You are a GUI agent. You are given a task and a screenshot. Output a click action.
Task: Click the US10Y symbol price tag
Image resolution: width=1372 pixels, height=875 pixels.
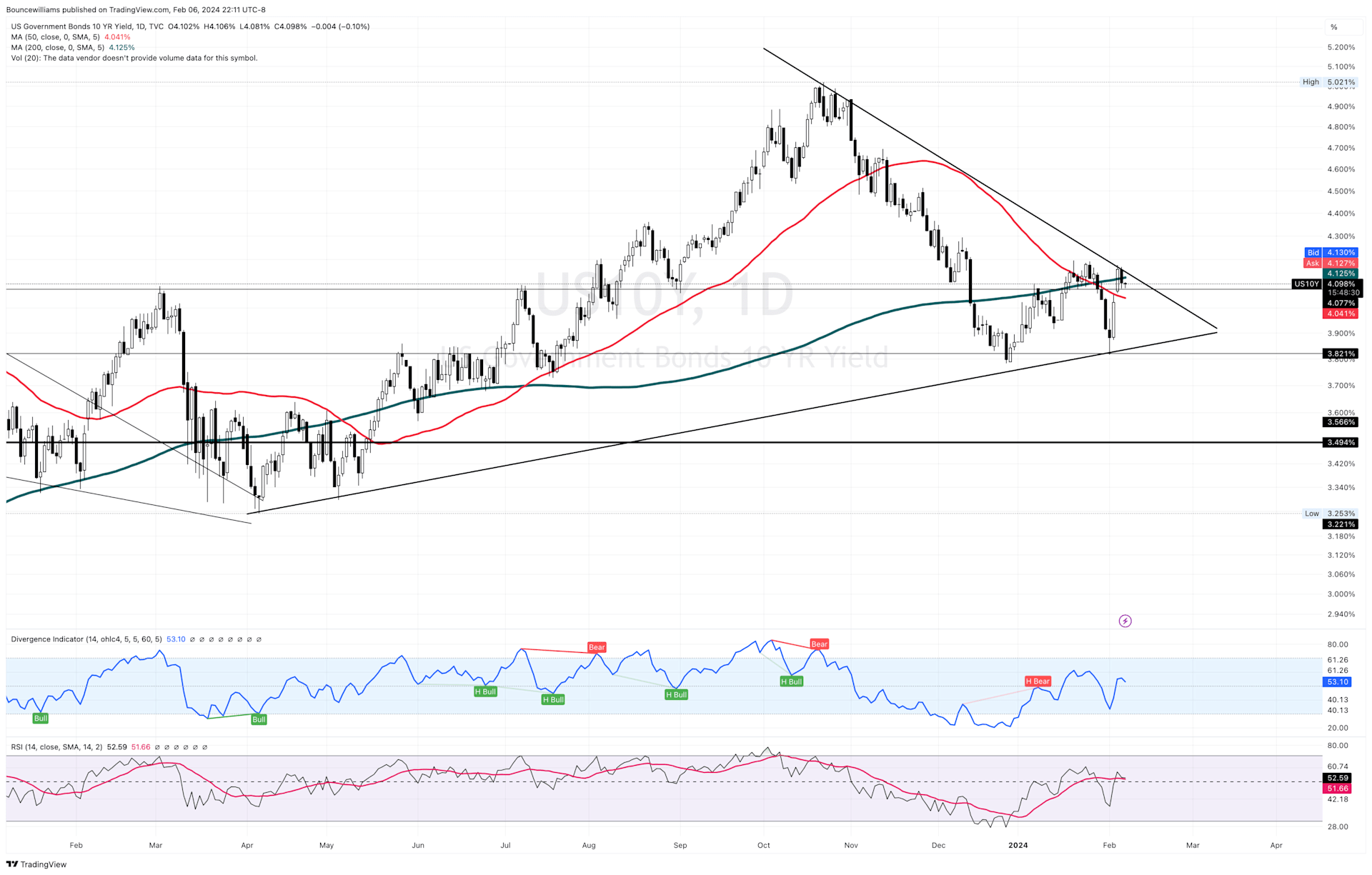[1306, 284]
